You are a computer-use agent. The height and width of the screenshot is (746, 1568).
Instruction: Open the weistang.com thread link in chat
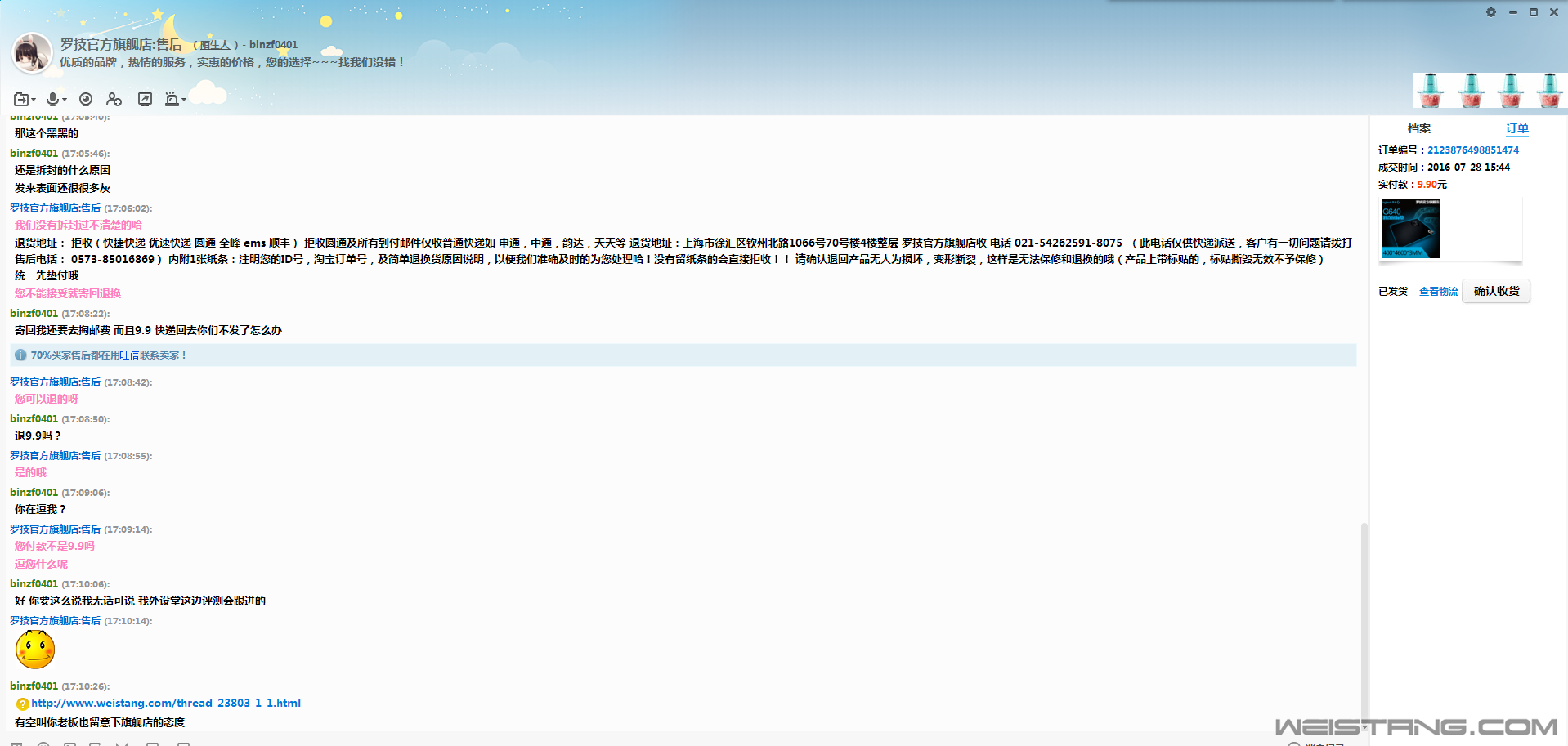point(166,703)
